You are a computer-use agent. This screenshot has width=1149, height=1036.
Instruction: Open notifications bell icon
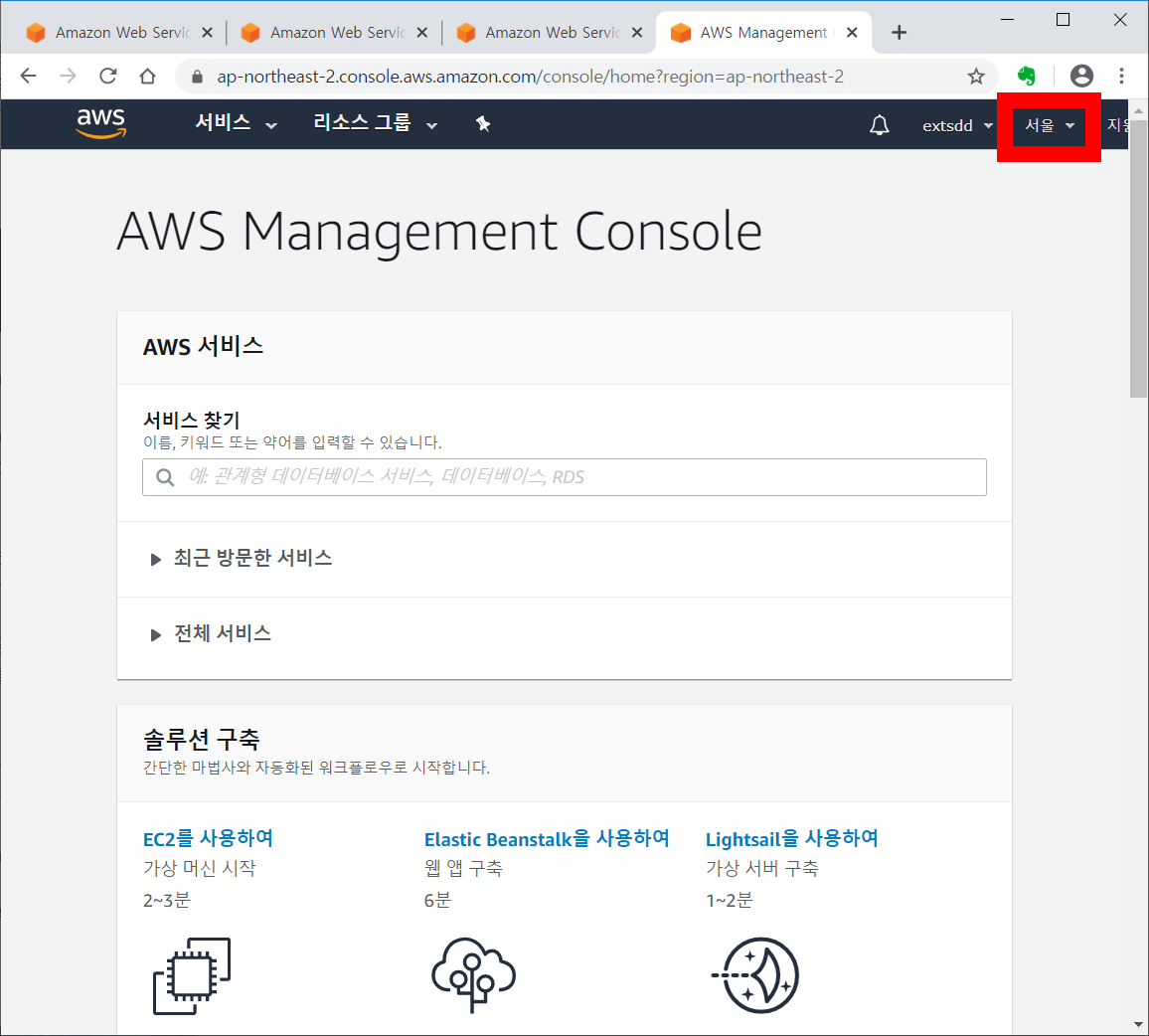click(x=880, y=125)
